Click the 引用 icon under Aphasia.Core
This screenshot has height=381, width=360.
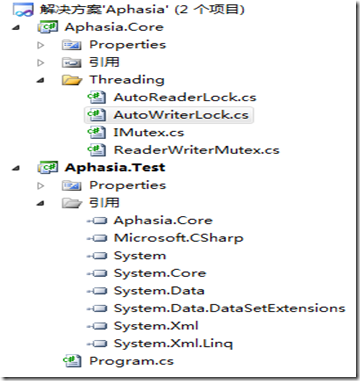tap(72, 62)
